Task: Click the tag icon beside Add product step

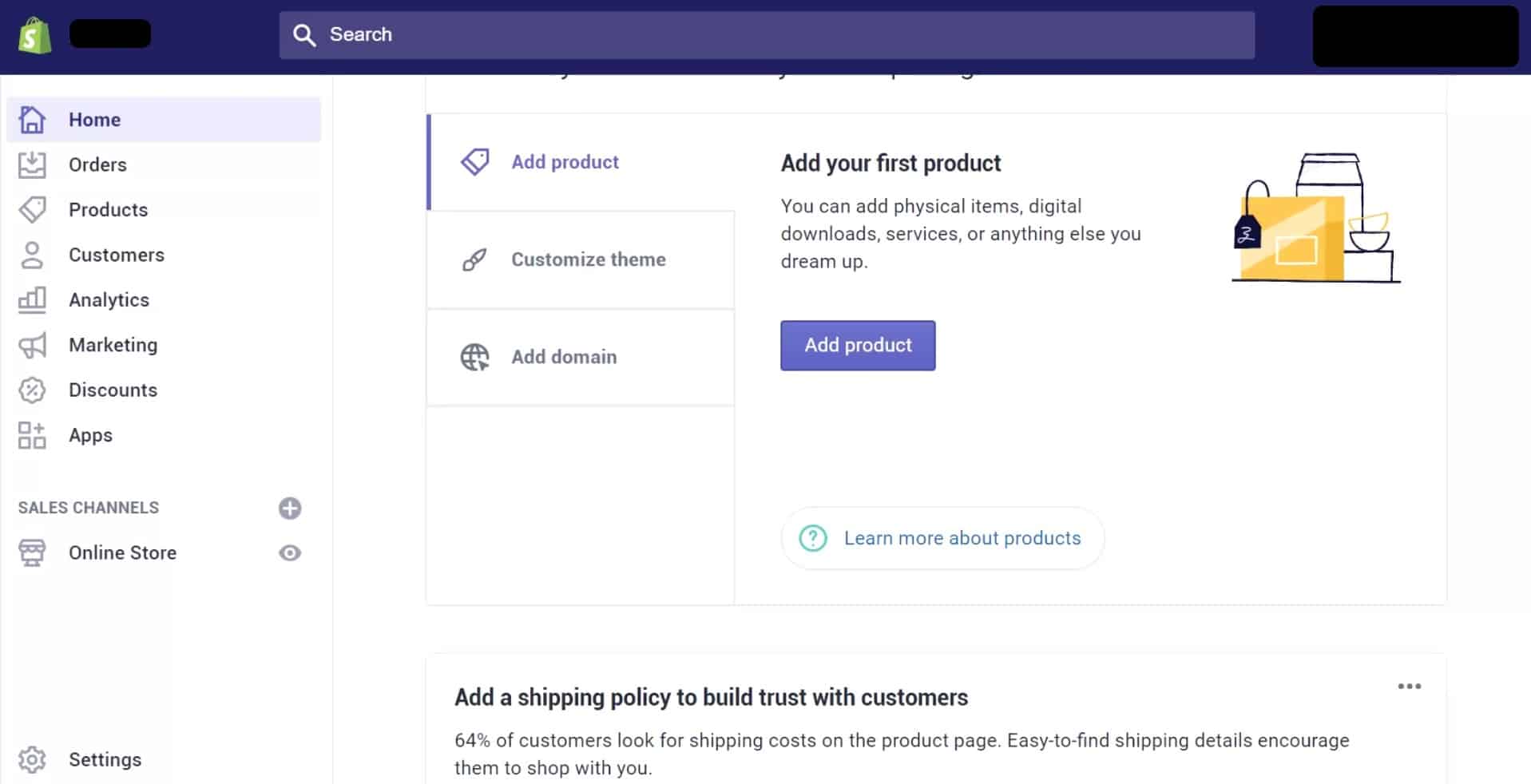Action: pyautogui.click(x=475, y=161)
